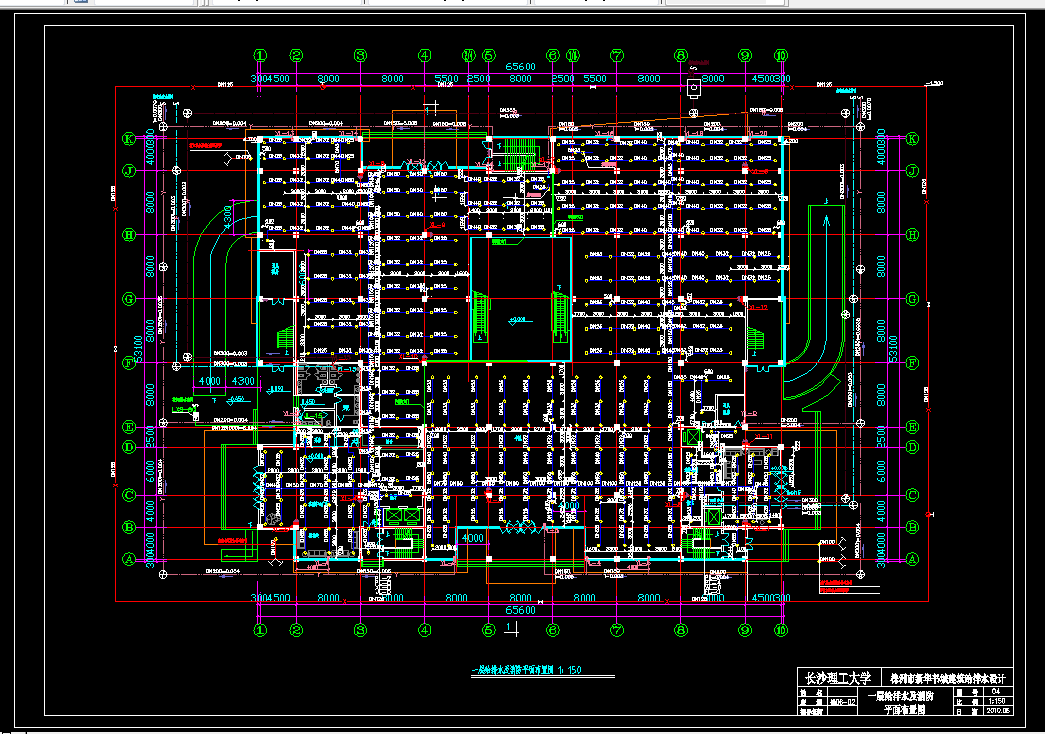1045x734 pixels.
Task: Pick axis bubble 3 in the bottom row
Action: tap(361, 630)
